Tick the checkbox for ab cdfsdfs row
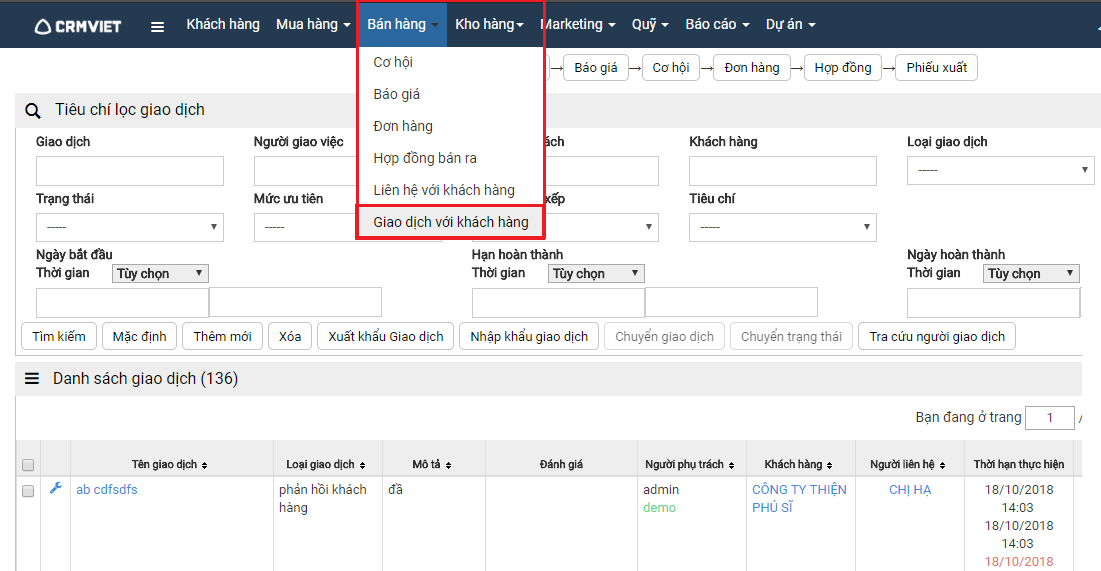This screenshot has width=1101, height=571. tap(28, 491)
